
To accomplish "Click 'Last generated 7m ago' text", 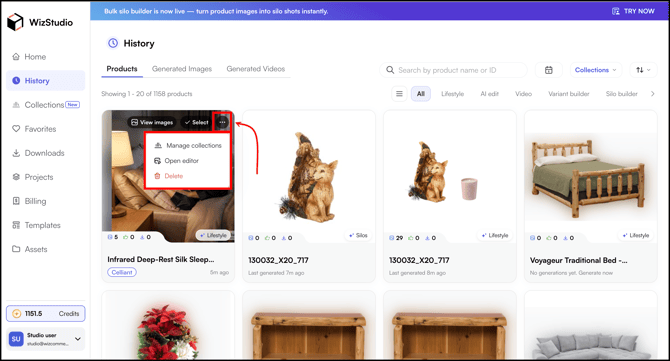I will tap(276, 273).
